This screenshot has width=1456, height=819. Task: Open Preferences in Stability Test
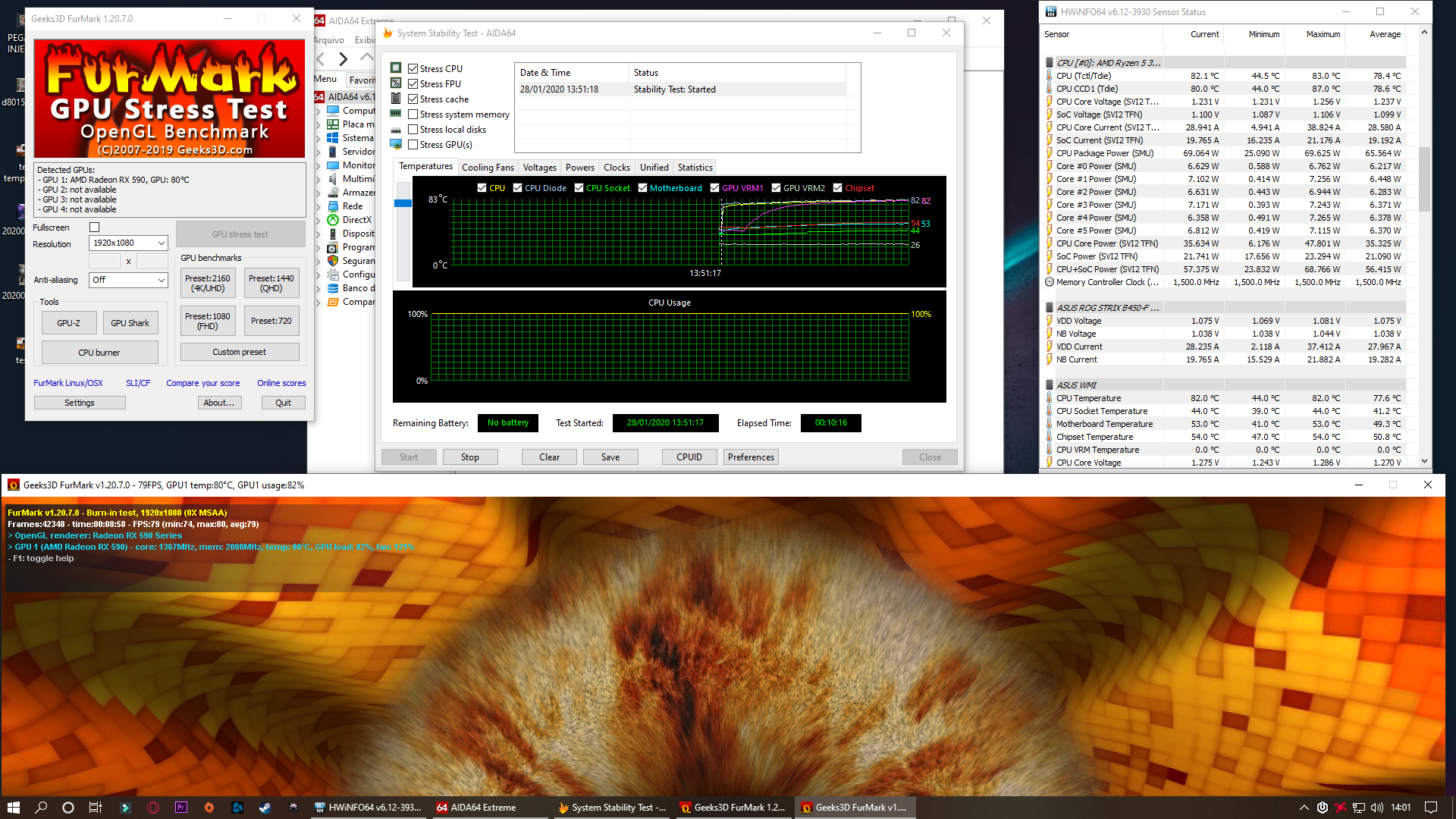751,457
